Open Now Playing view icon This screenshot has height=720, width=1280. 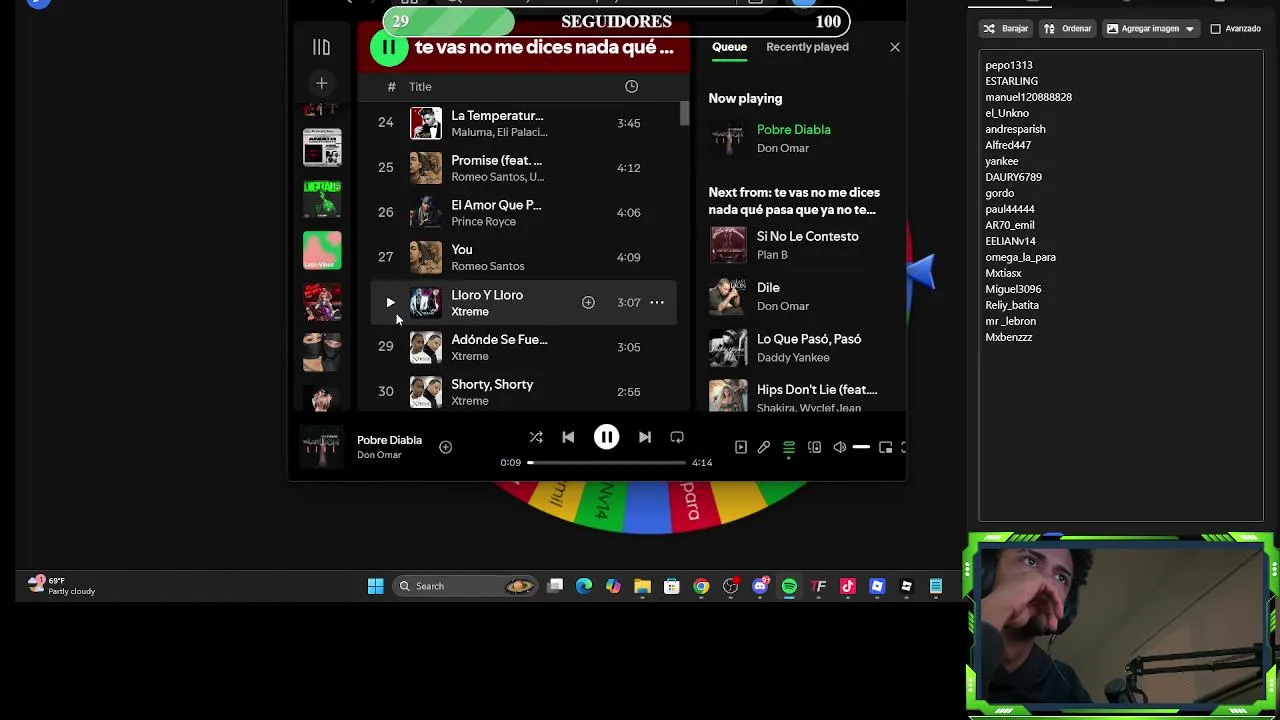741,447
